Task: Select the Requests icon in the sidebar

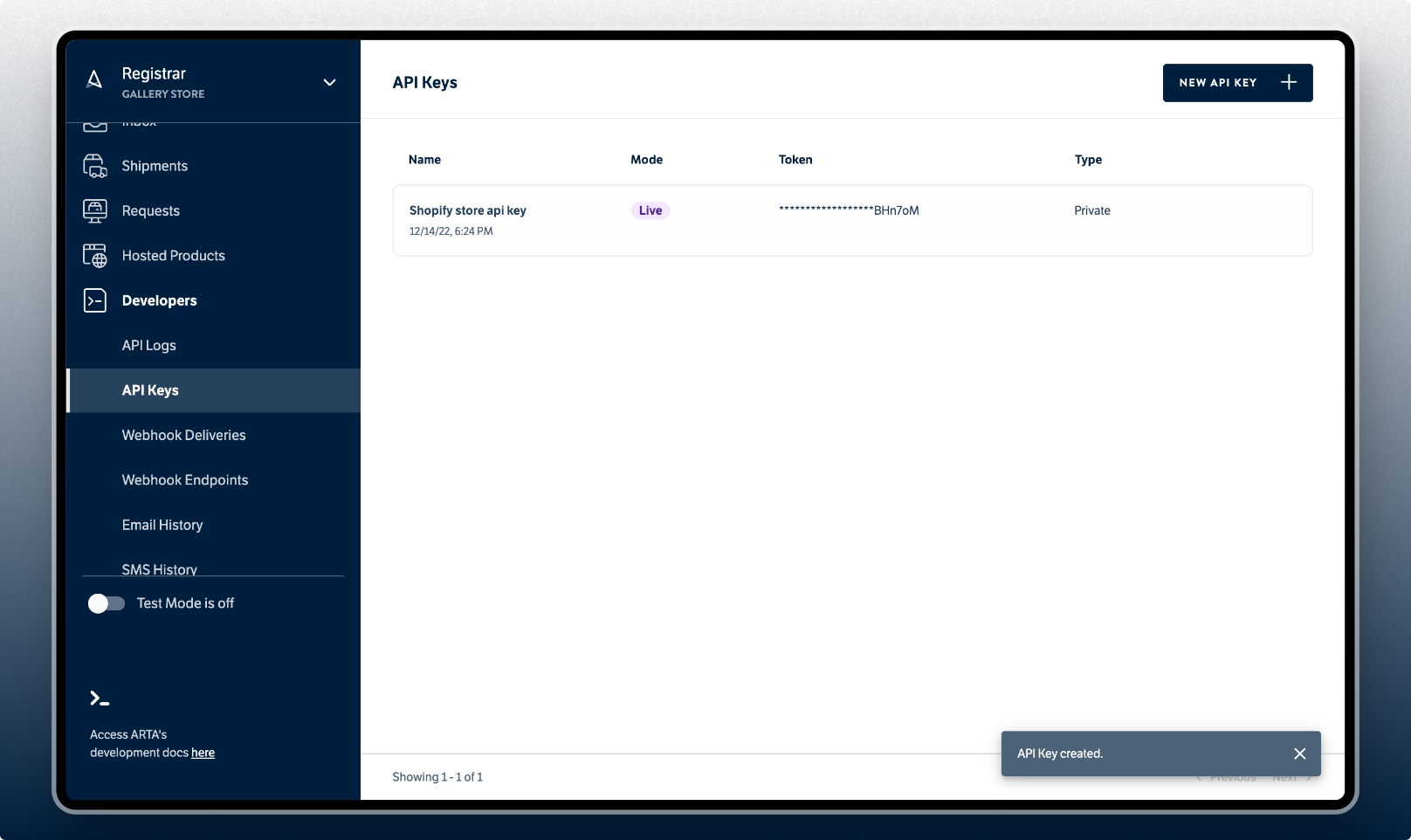Action: 96,210
